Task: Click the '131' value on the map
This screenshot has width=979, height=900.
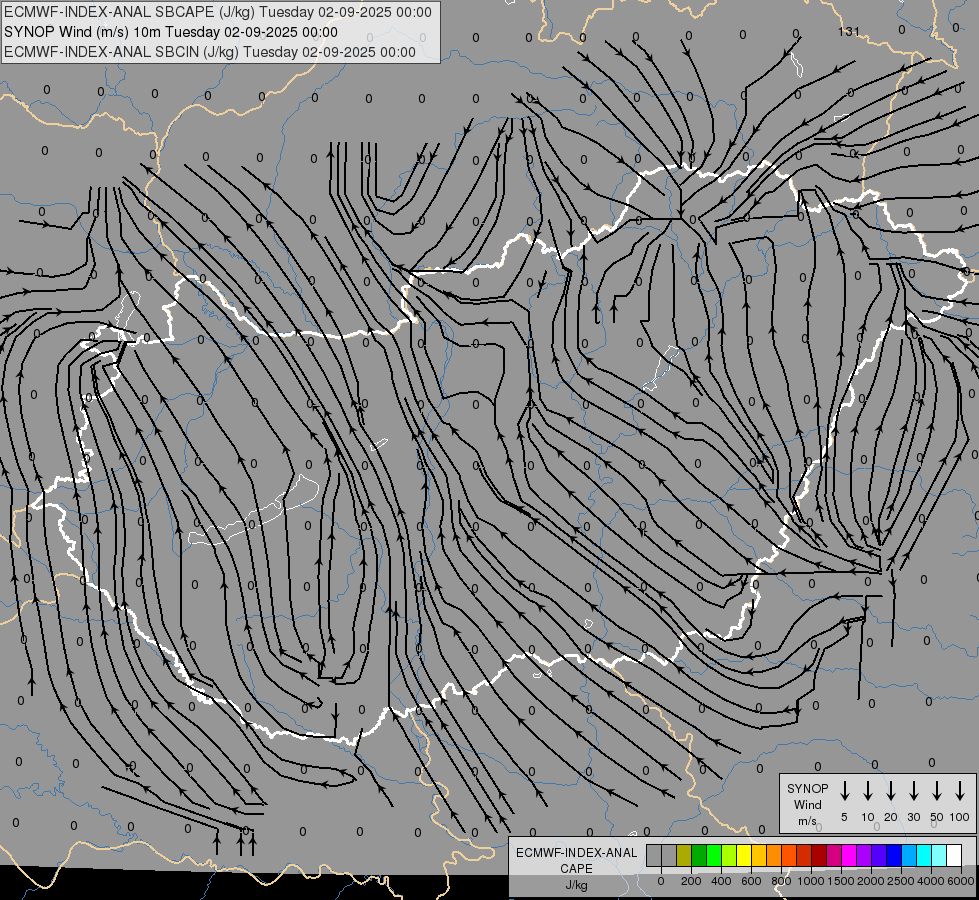Action: click(849, 31)
